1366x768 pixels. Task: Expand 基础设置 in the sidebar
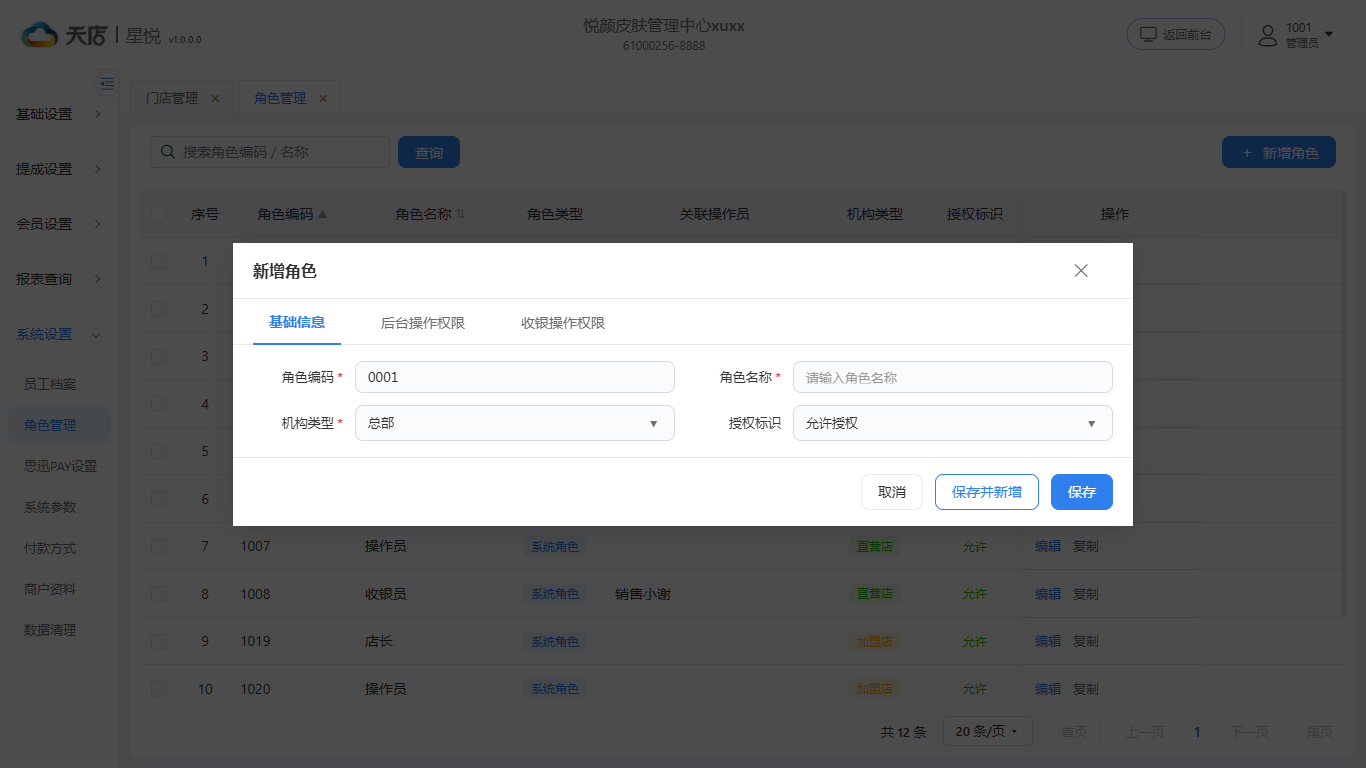[59, 114]
